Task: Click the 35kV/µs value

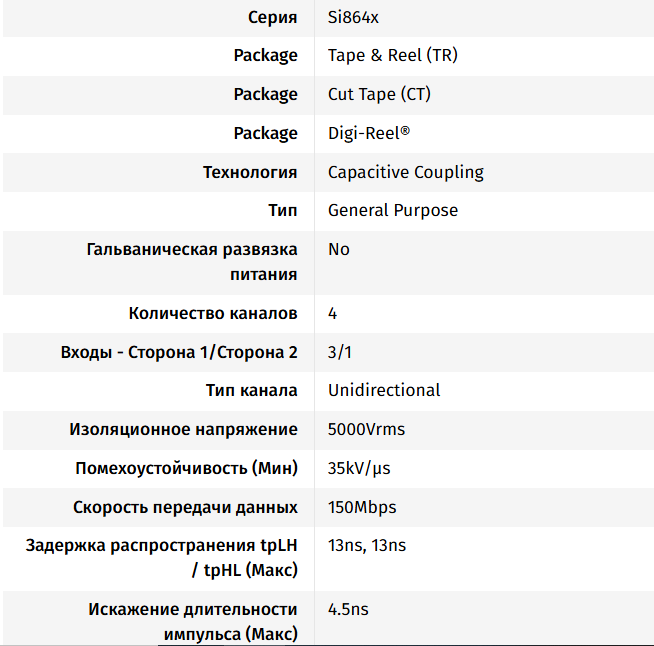Action: (359, 468)
